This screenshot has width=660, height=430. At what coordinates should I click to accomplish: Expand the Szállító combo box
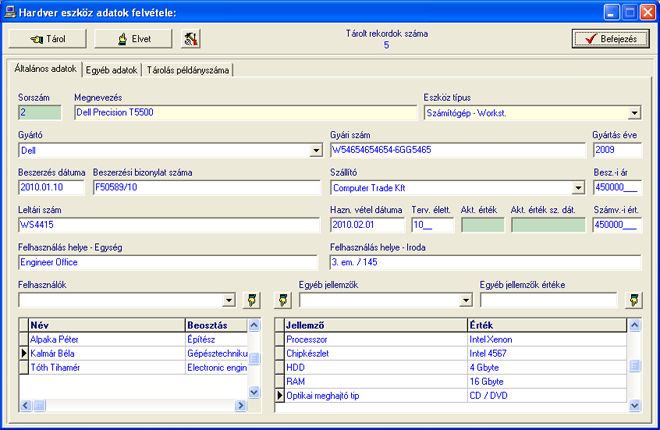pos(578,187)
